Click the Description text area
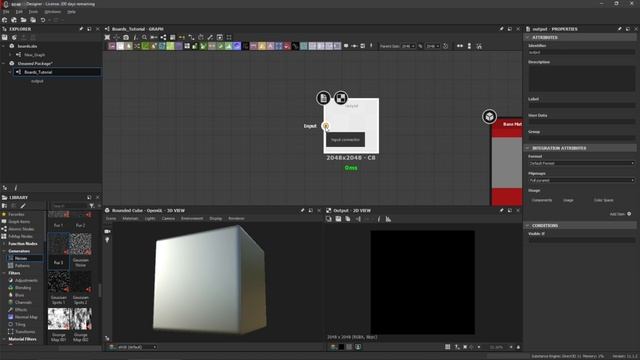The image size is (640, 360). click(582, 79)
